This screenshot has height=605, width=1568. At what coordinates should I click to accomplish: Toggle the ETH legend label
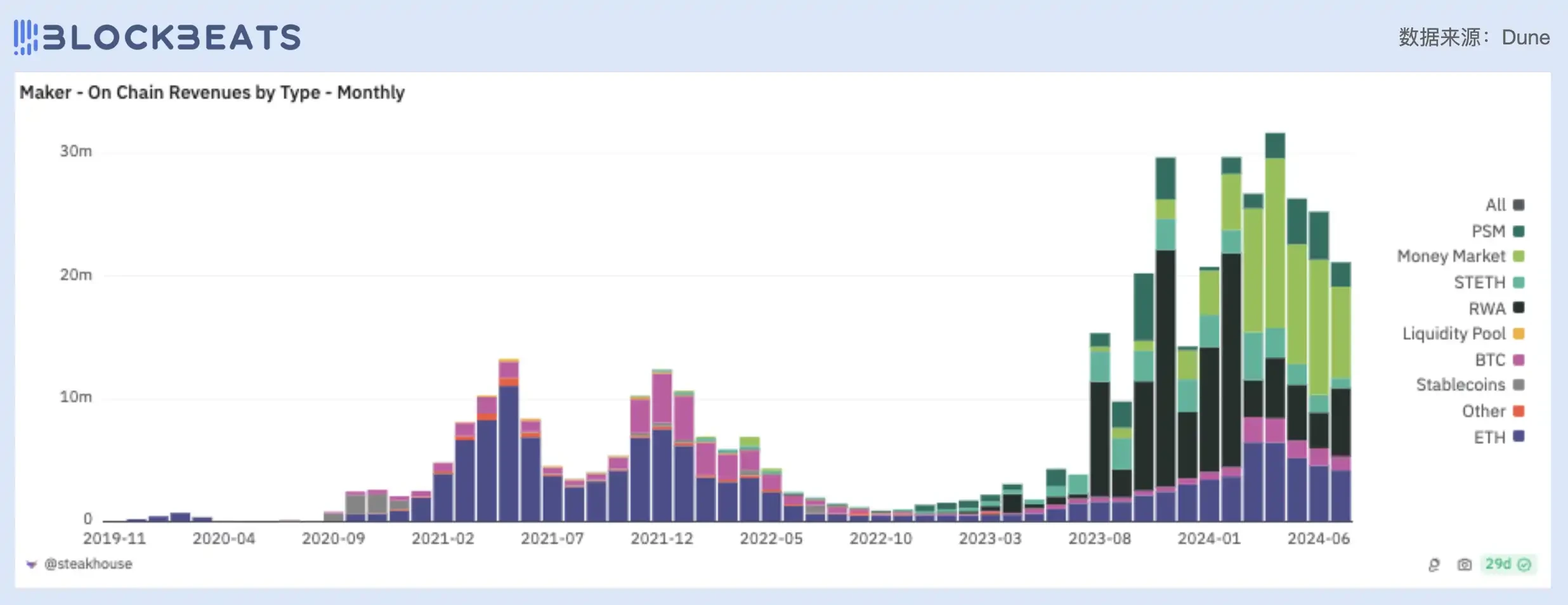[x=1489, y=437]
